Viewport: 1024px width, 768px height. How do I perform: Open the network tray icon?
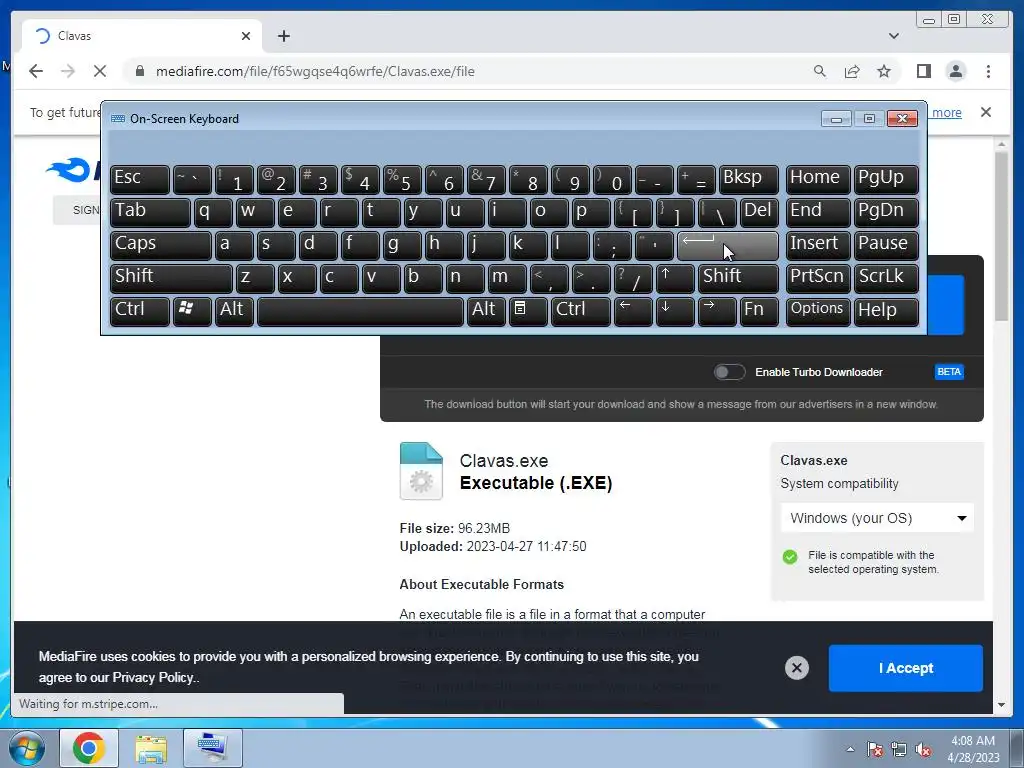[899, 749]
